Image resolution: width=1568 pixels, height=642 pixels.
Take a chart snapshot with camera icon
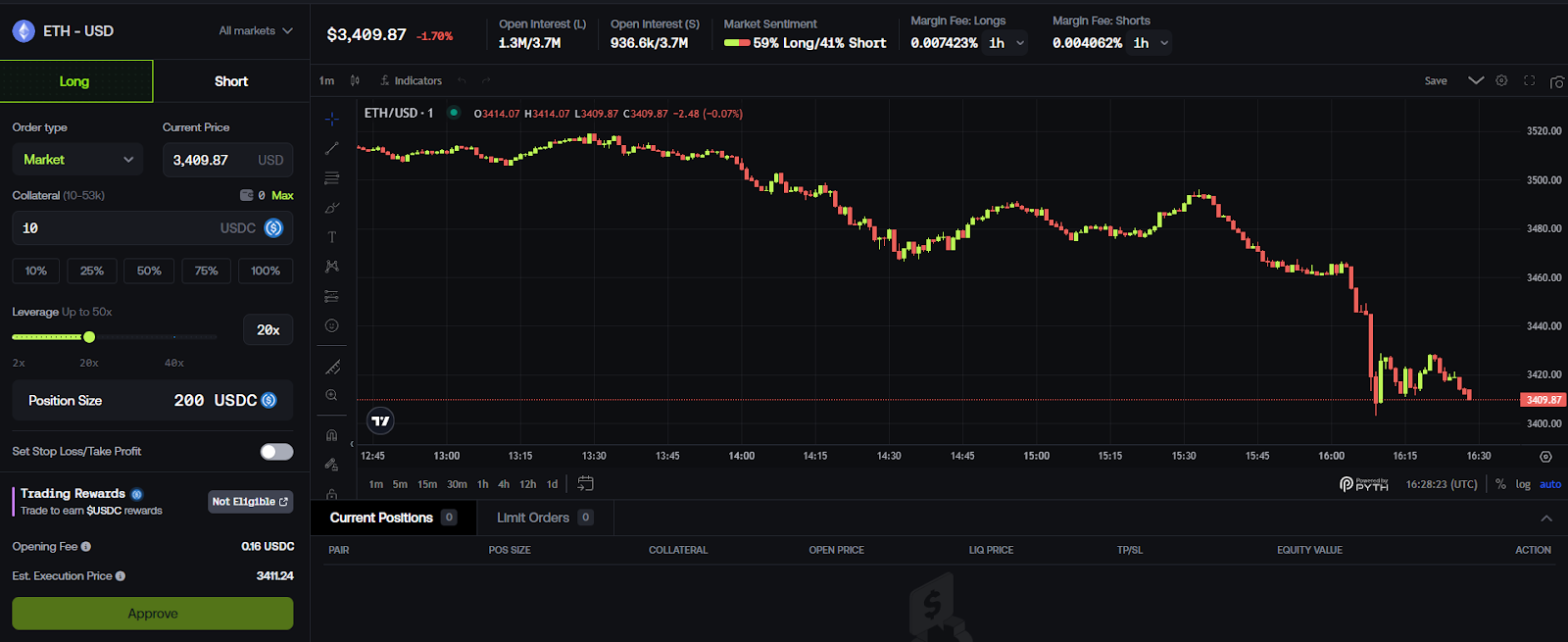[x=1556, y=81]
